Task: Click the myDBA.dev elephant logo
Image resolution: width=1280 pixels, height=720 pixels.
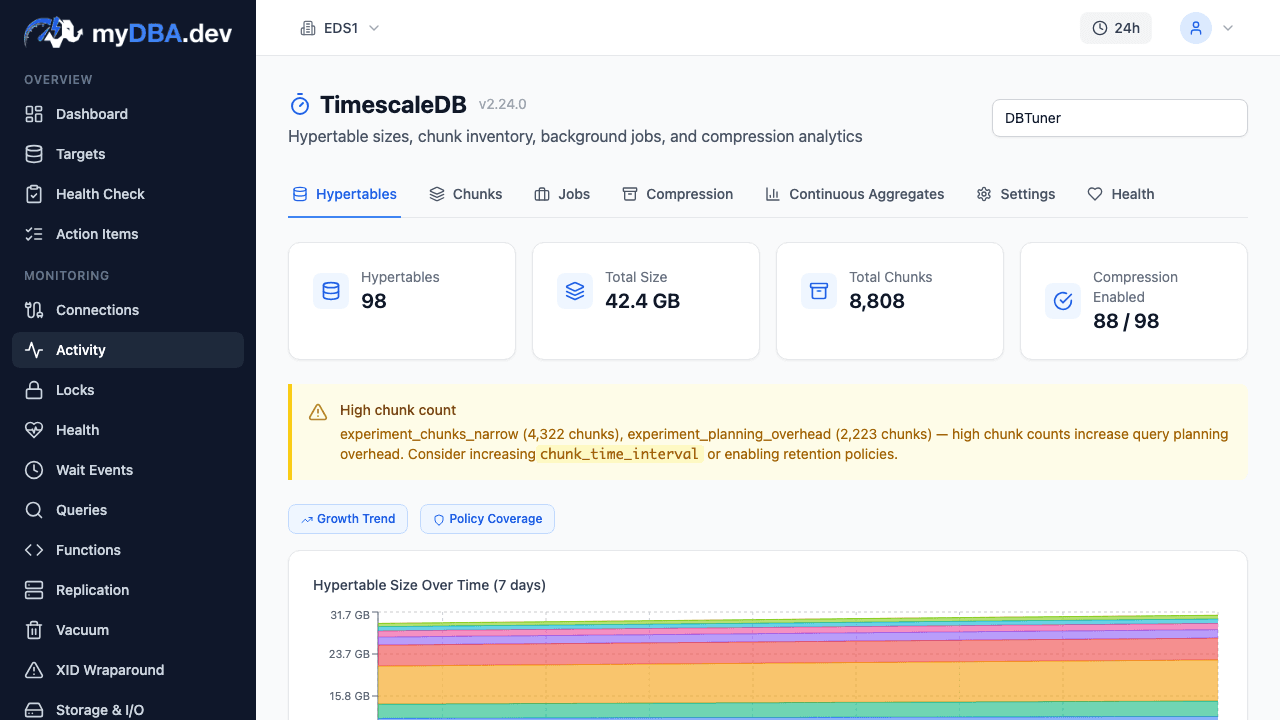Action: pyautogui.click(x=53, y=32)
